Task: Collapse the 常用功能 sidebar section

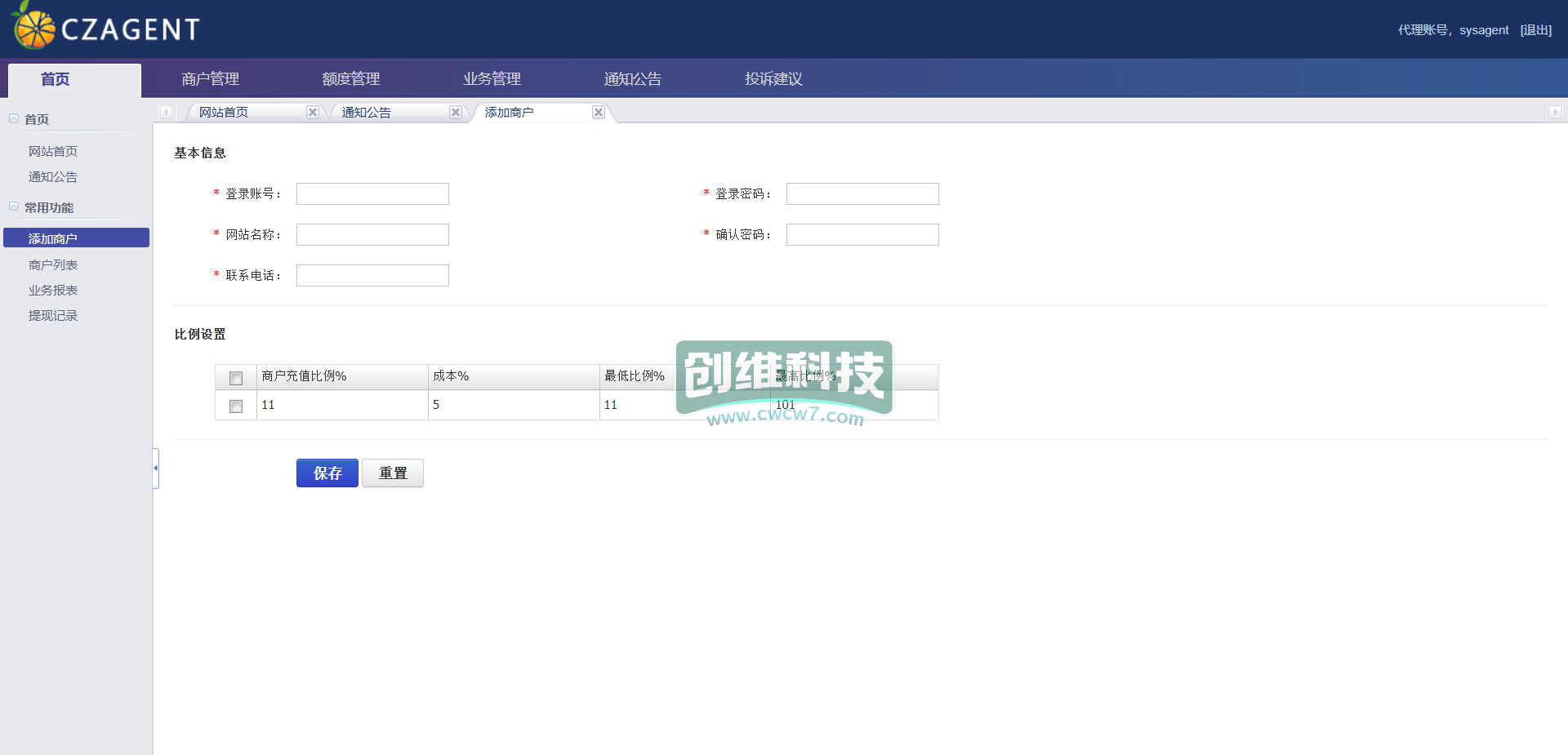Action: point(14,207)
